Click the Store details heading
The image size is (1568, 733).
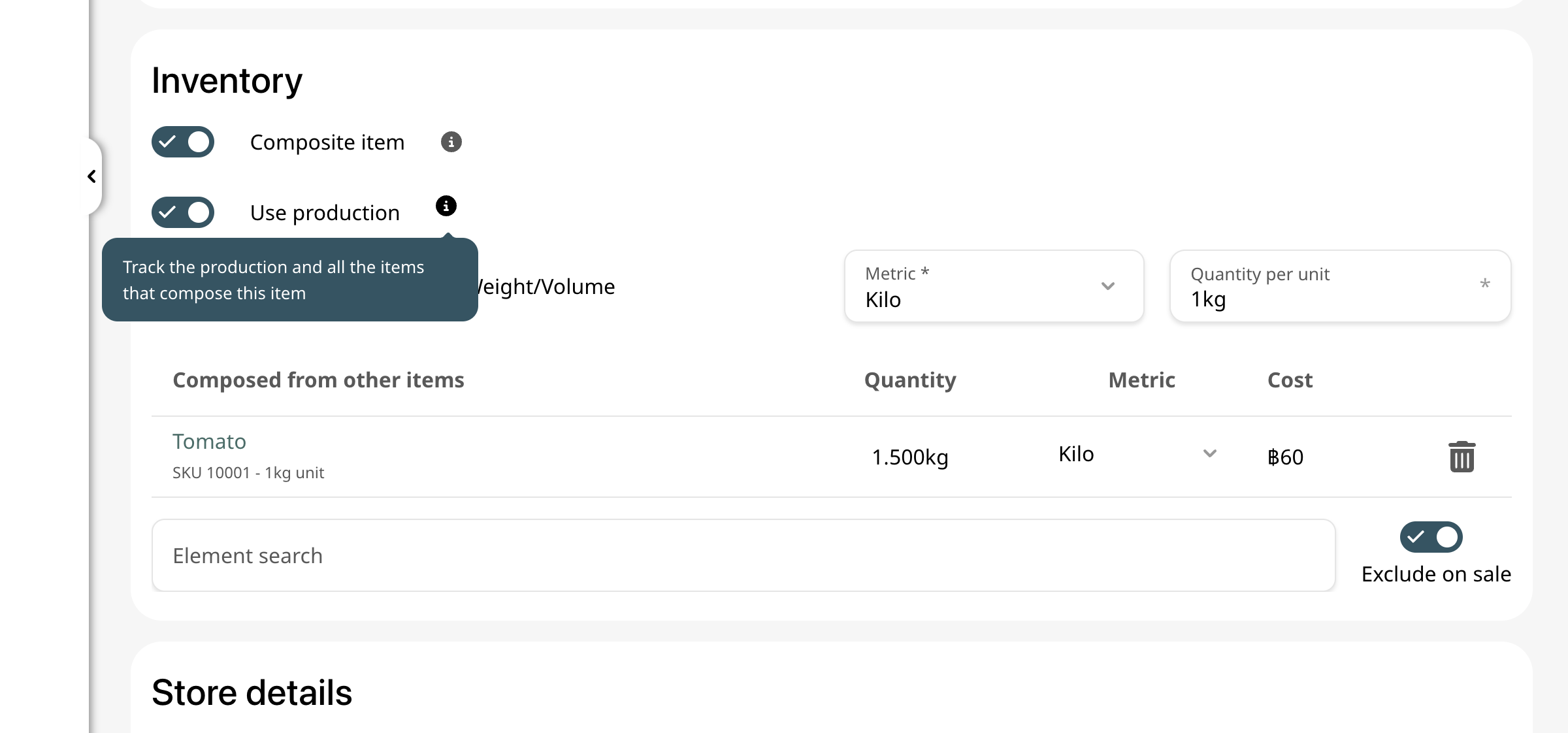pos(252,692)
